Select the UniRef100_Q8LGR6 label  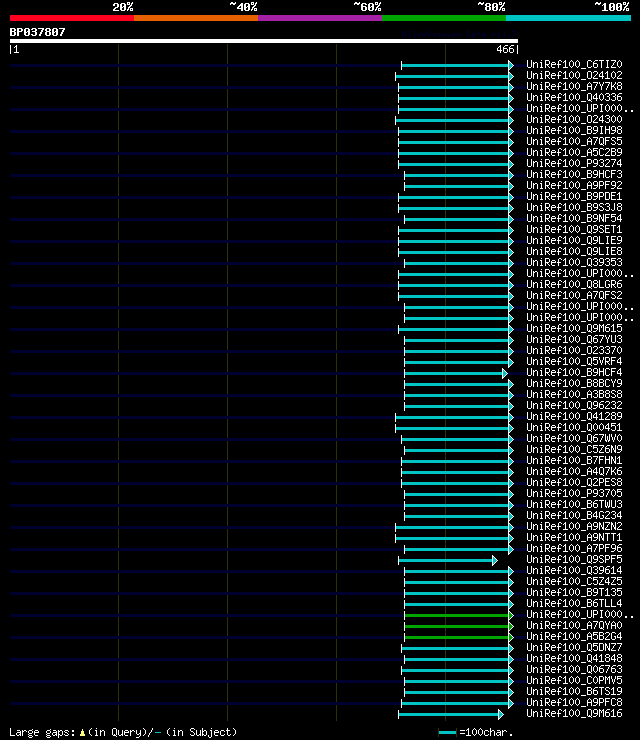(x=574, y=284)
